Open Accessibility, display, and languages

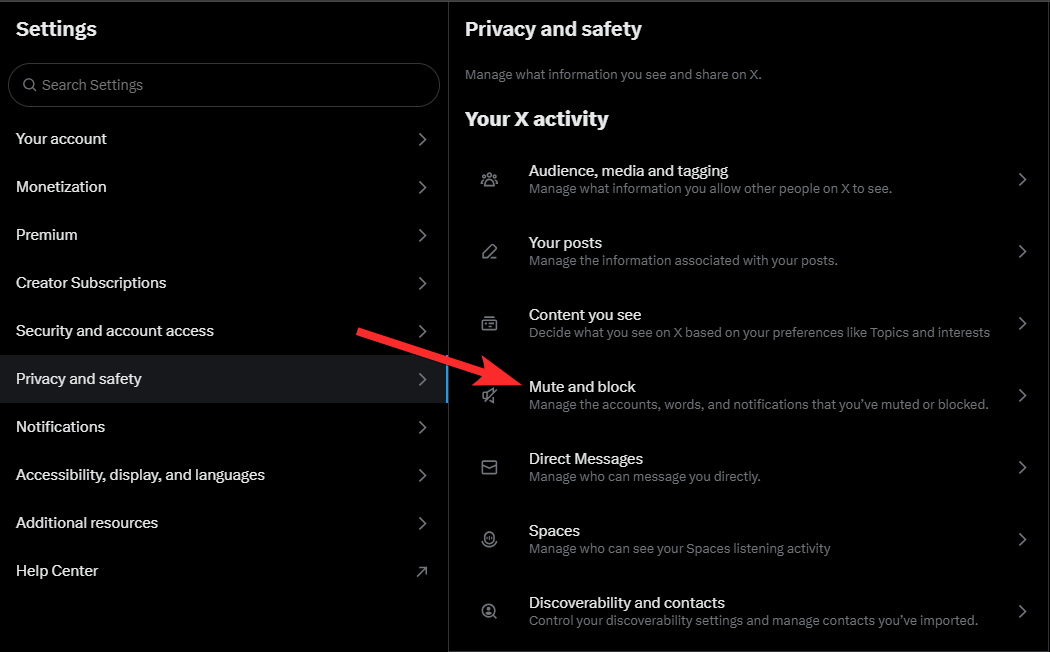pyautogui.click(x=140, y=475)
